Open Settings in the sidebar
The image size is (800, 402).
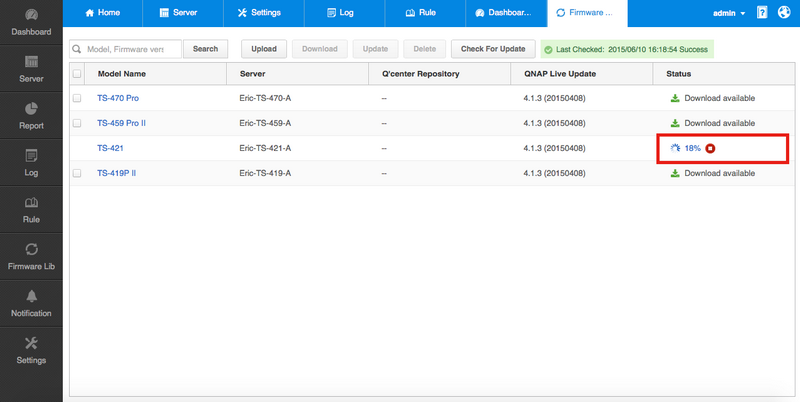pyautogui.click(x=31, y=350)
